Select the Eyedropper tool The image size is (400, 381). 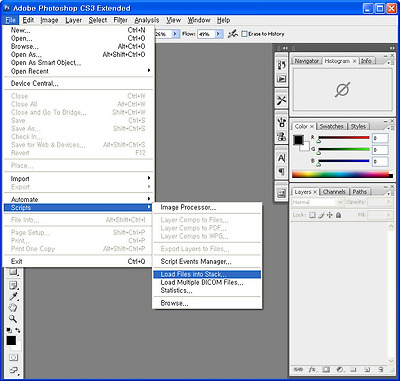(x=13, y=296)
